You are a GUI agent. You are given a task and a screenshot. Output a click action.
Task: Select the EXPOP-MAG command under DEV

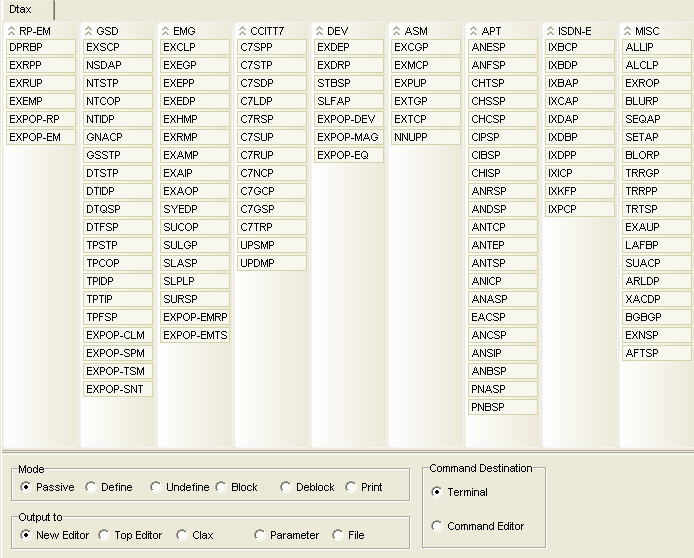[x=348, y=137]
